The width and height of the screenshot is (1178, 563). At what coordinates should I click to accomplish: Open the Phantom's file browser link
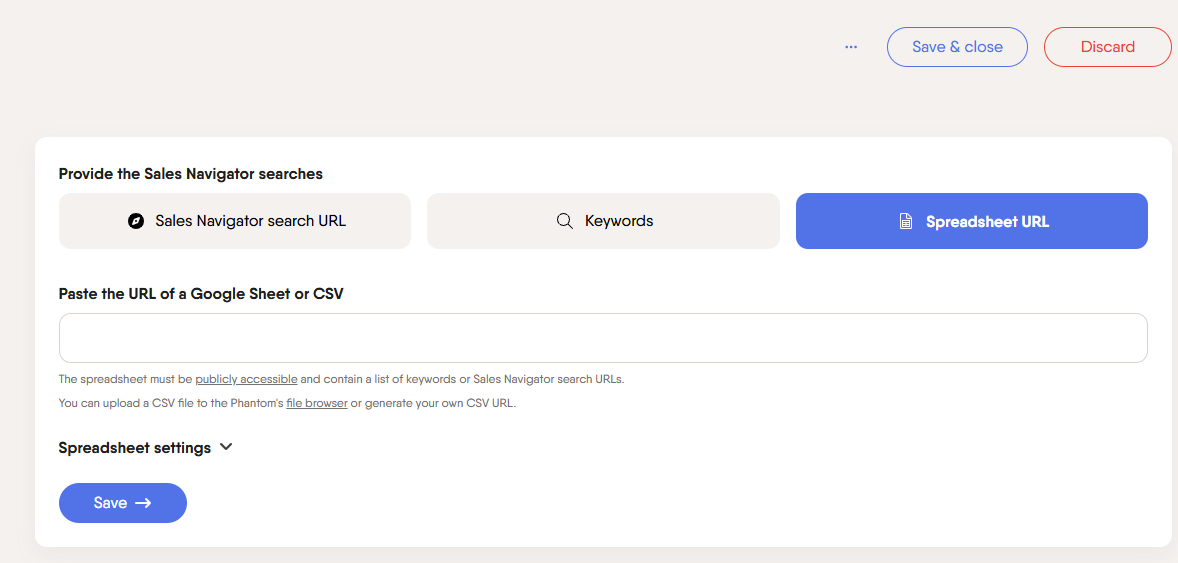[x=317, y=403]
